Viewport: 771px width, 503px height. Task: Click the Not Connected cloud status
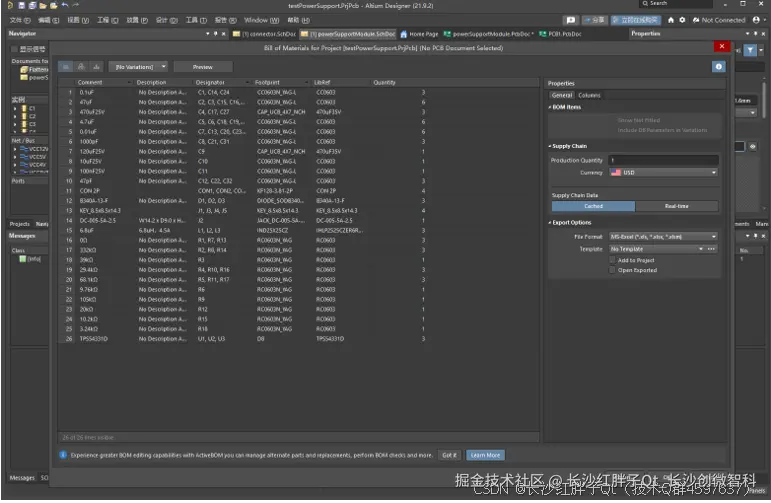(719, 20)
